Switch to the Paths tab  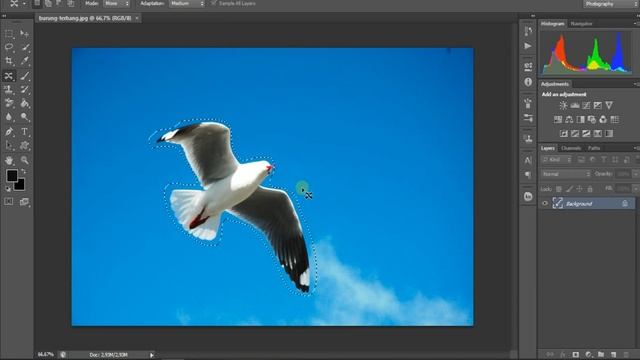click(x=594, y=148)
